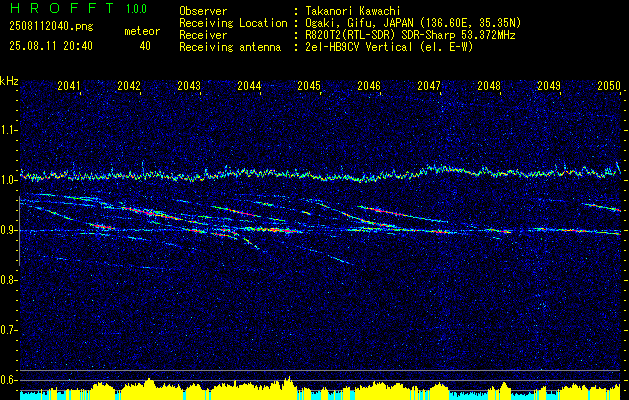Click the Ogaki, Gifu, JAPAN location text

click(x=413, y=23)
